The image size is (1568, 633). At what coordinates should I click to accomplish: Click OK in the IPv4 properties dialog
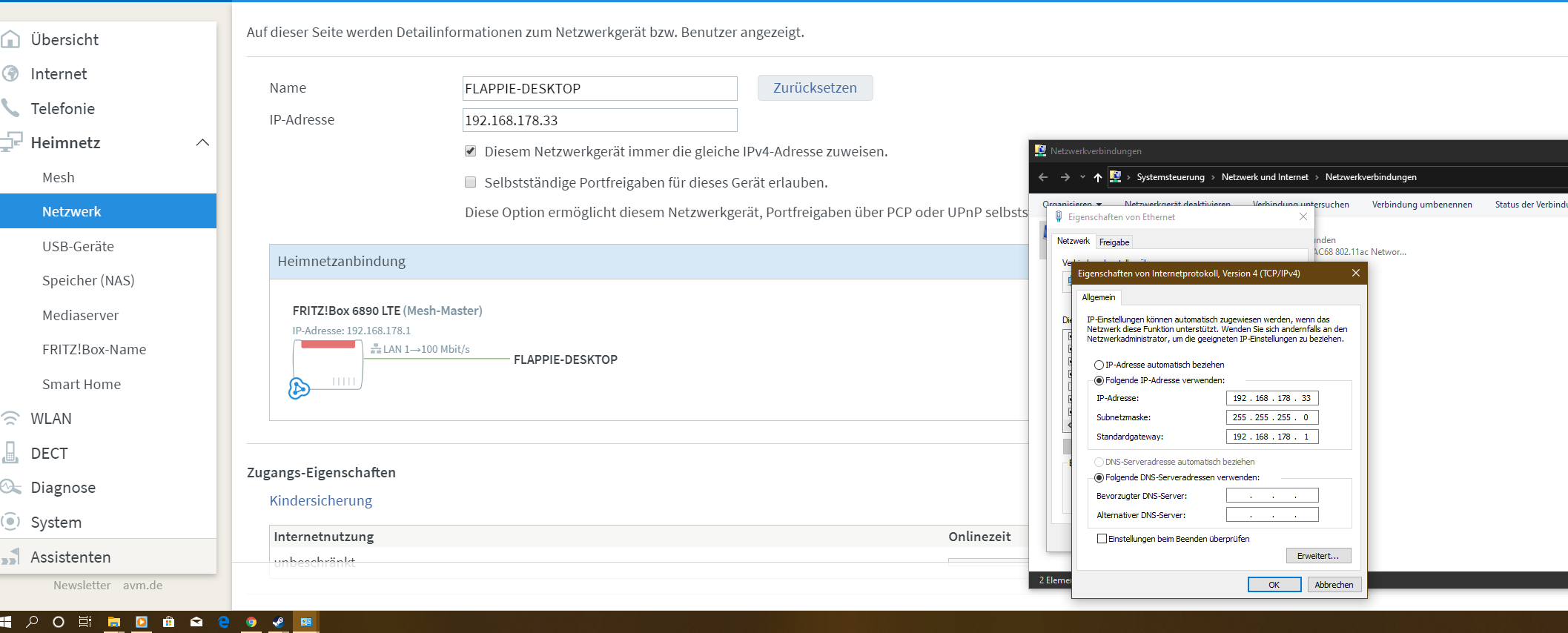point(1274,585)
